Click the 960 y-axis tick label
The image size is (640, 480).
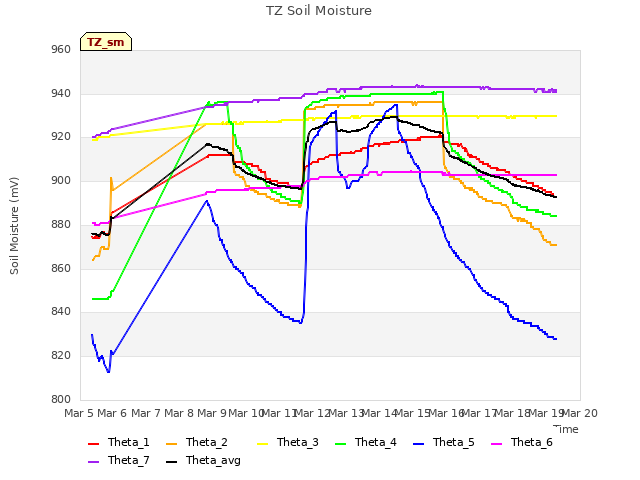pyautogui.click(x=61, y=50)
